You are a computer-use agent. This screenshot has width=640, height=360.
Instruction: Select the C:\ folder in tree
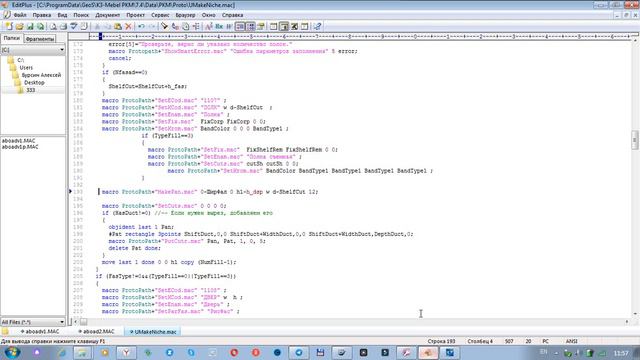(20, 60)
